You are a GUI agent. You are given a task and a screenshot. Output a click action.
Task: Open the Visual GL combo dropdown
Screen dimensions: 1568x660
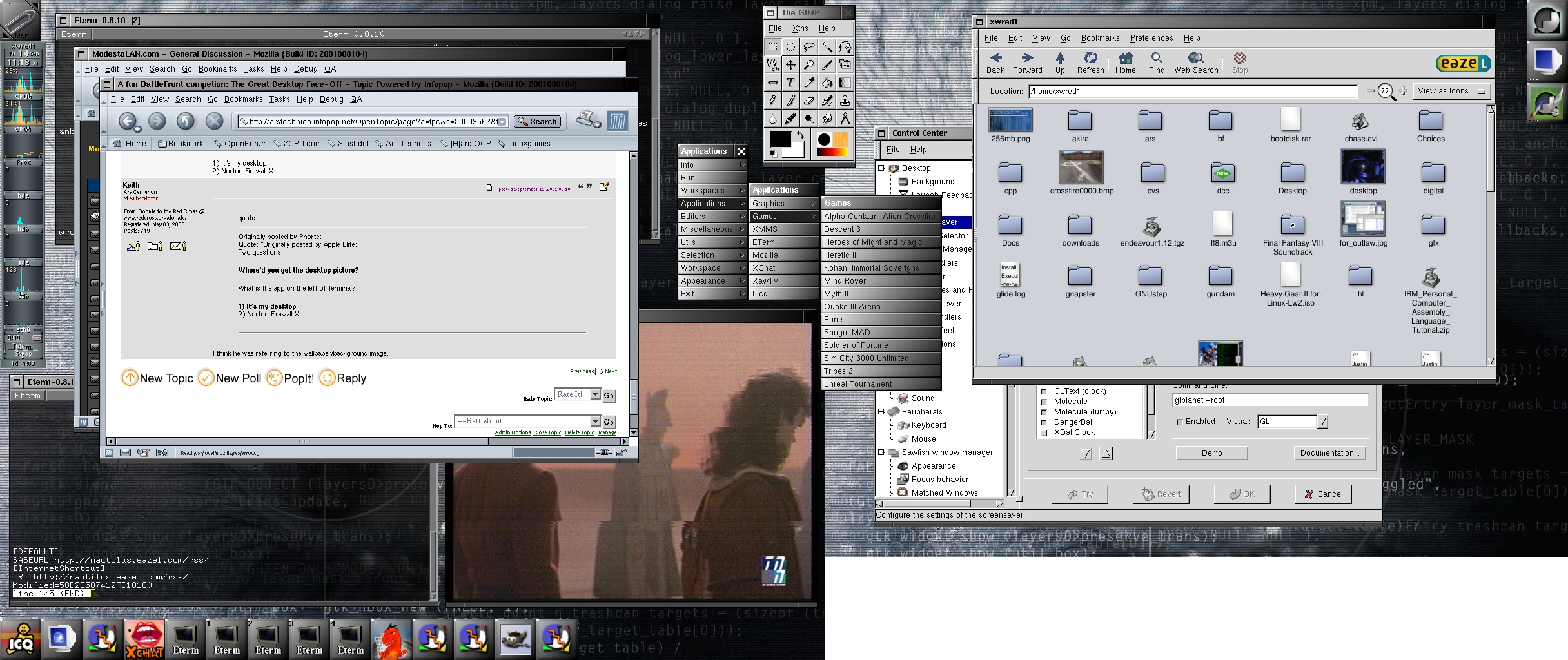(x=1323, y=422)
